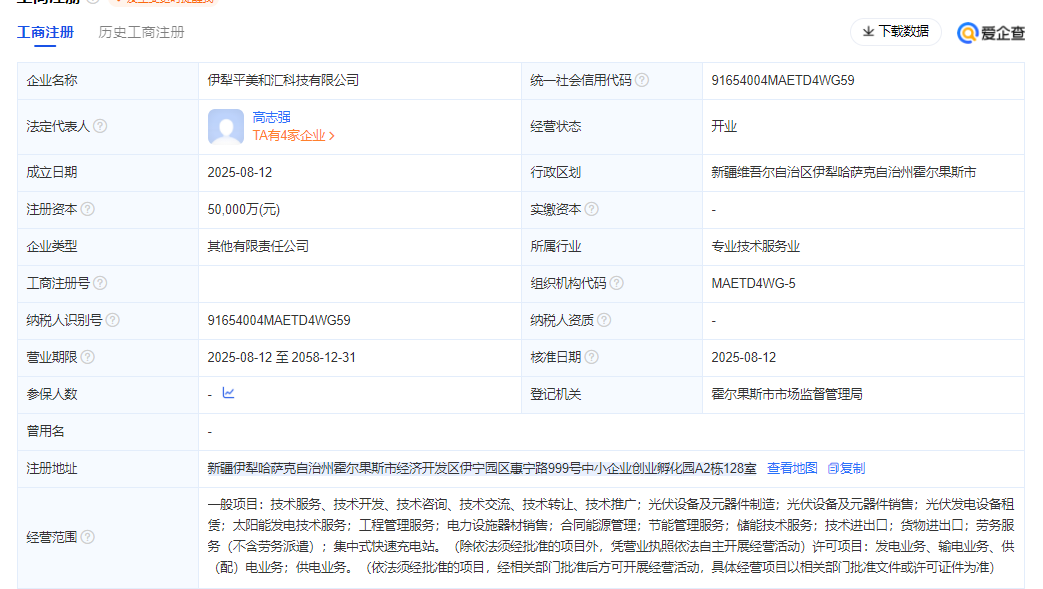Viewport: 1043px width, 589px height.
Task: Click the 所属行业 value 专业技术服务业
Action: (x=756, y=246)
